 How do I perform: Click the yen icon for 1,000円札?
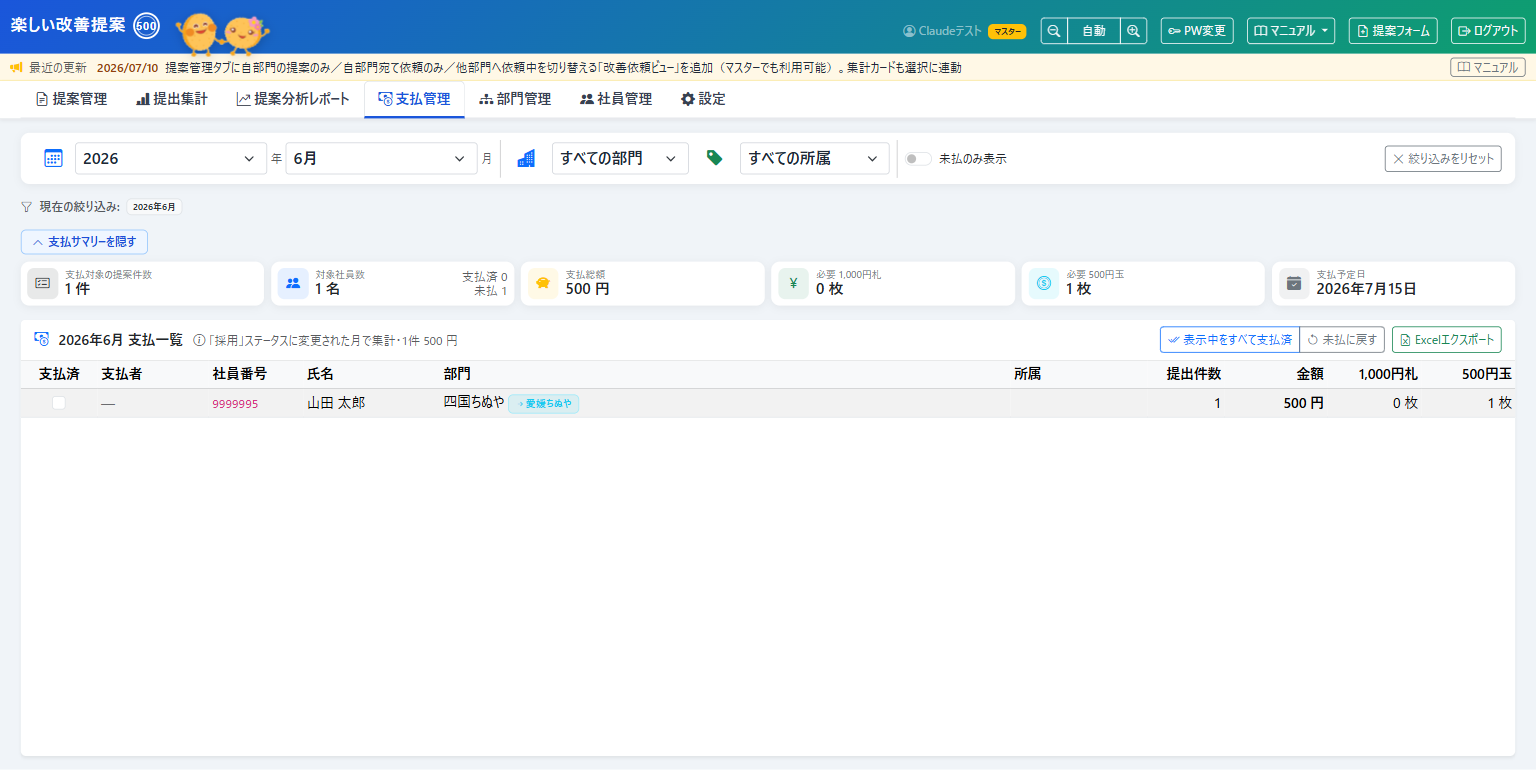794,283
